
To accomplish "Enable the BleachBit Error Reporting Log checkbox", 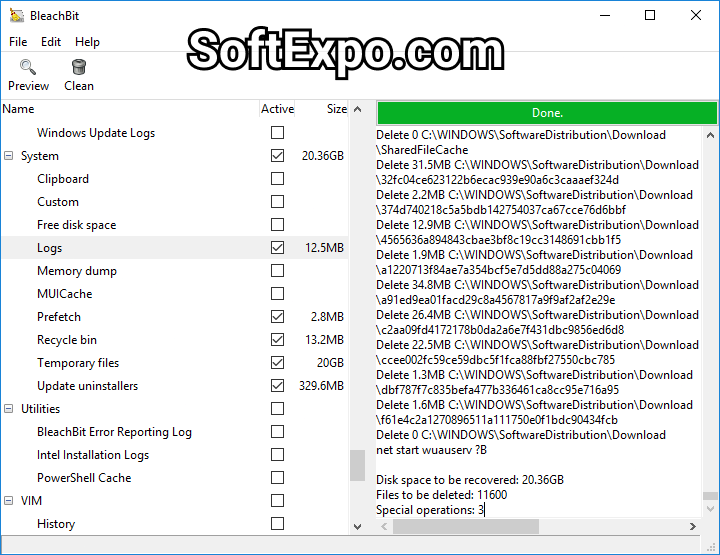I will pyautogui.click(x=277, y=431).
